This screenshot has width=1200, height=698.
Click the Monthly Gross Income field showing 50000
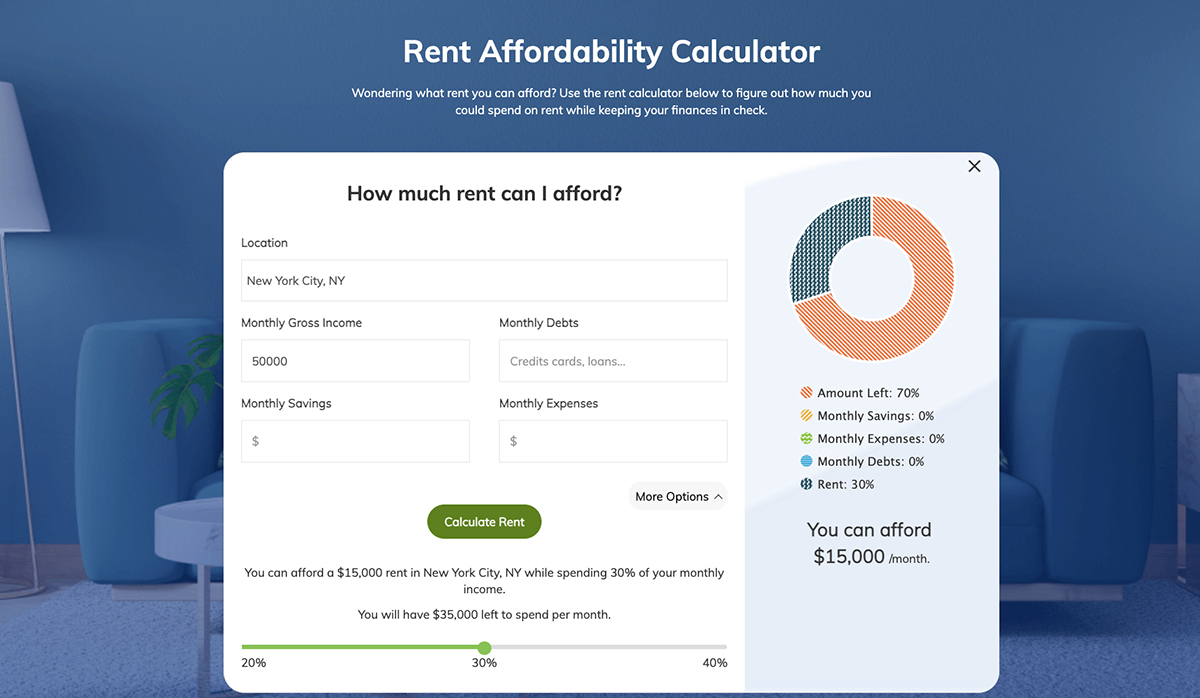355,361
